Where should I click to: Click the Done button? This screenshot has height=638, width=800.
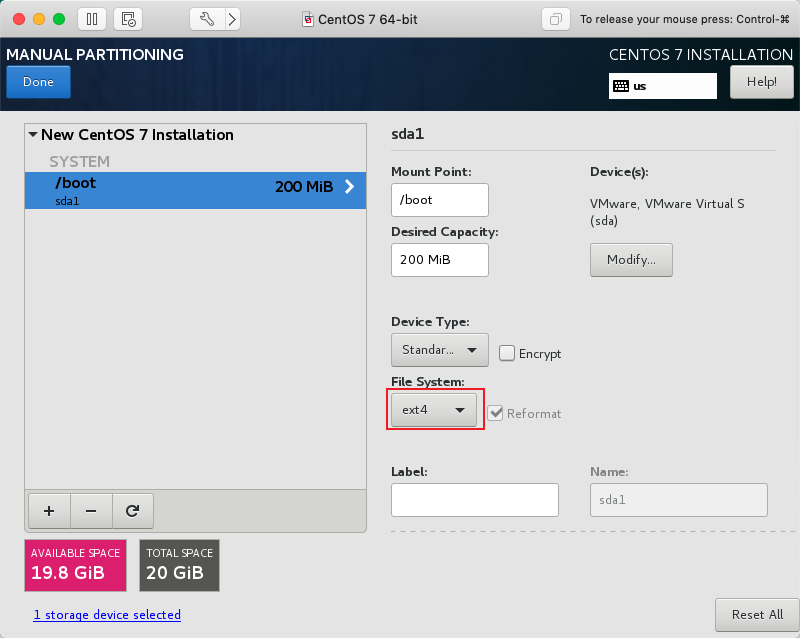38,82
